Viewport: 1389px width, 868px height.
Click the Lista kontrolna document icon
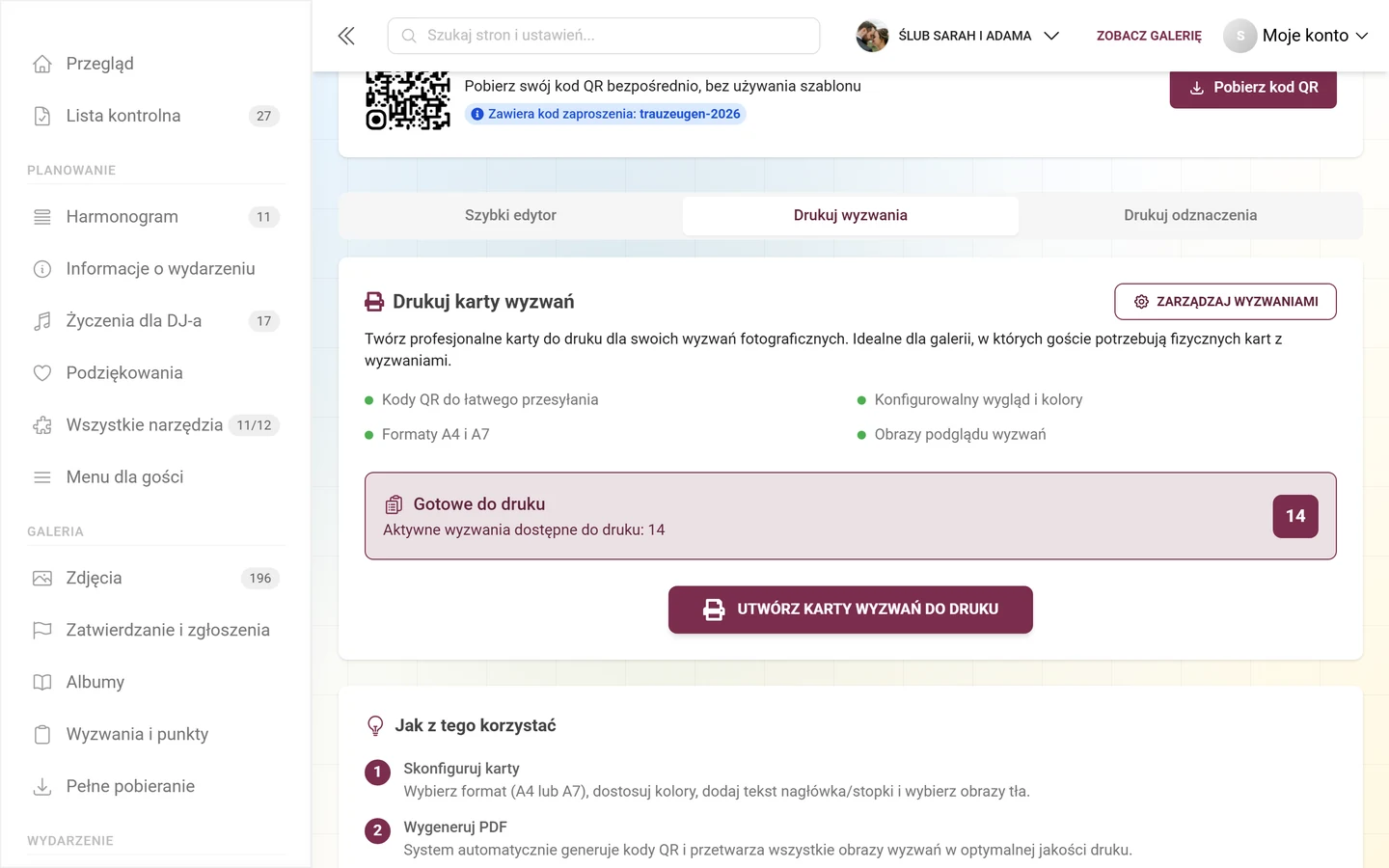click(42, 116)
